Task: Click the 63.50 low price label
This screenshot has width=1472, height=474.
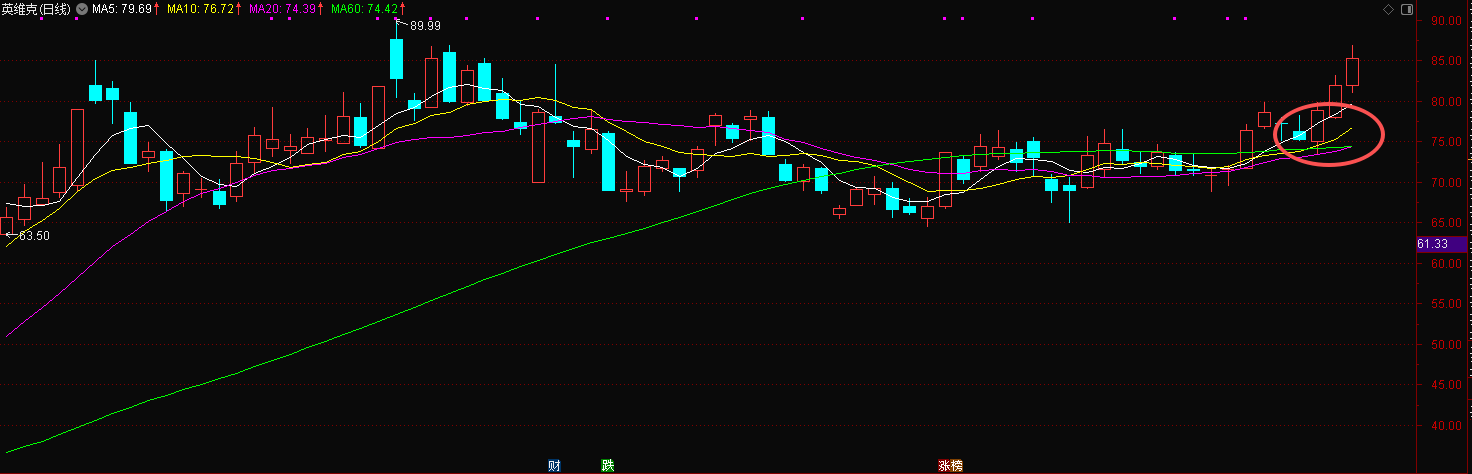Action: pos(33,236)
